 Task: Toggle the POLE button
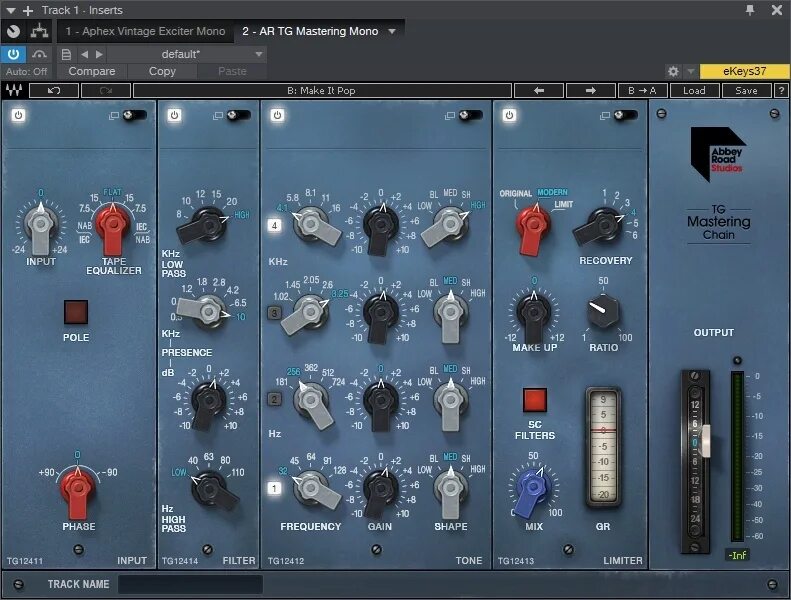tap(76, 312)
